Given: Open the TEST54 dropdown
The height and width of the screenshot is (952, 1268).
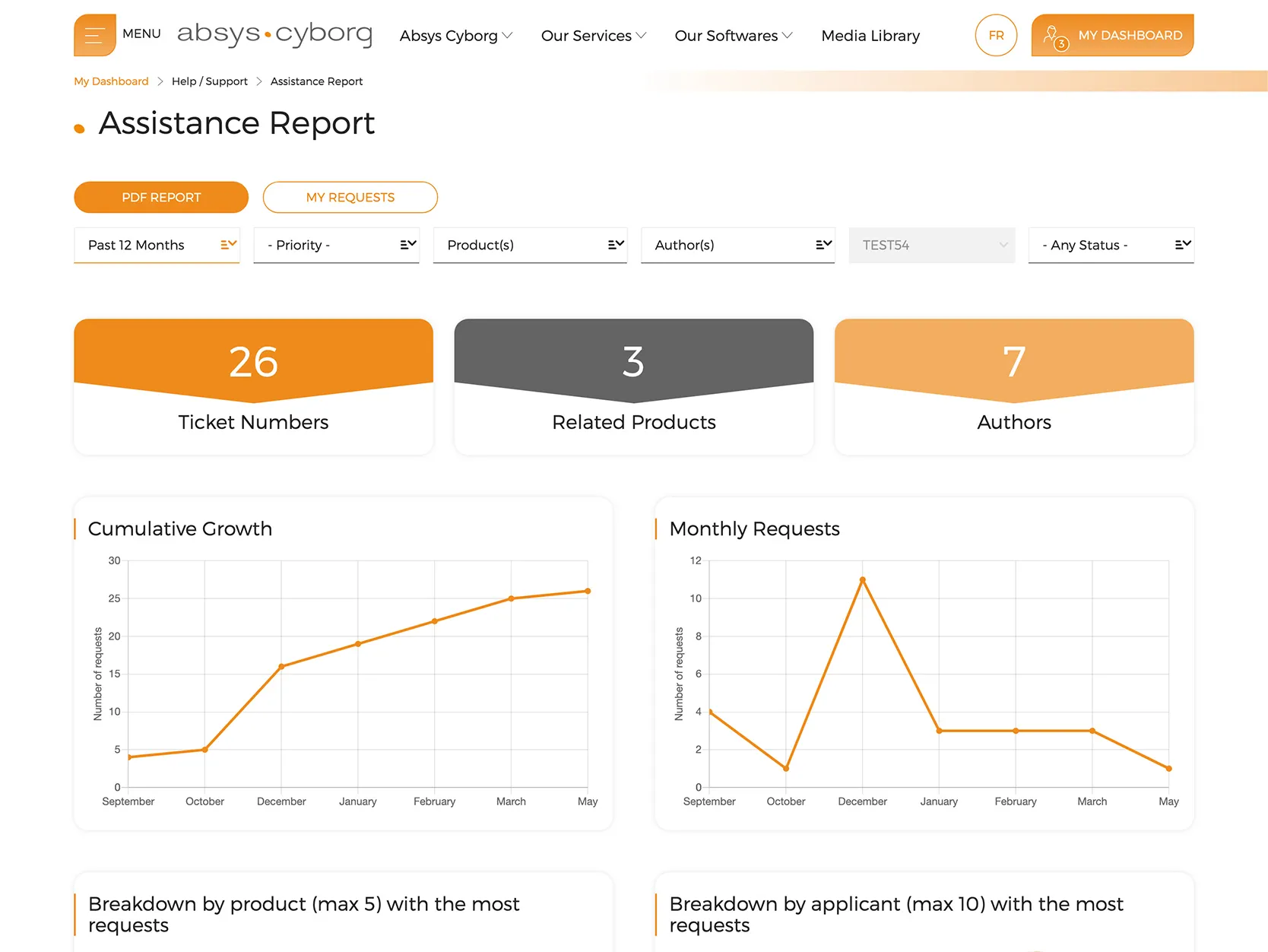Looking at the screenshot, I should point(932,245).
